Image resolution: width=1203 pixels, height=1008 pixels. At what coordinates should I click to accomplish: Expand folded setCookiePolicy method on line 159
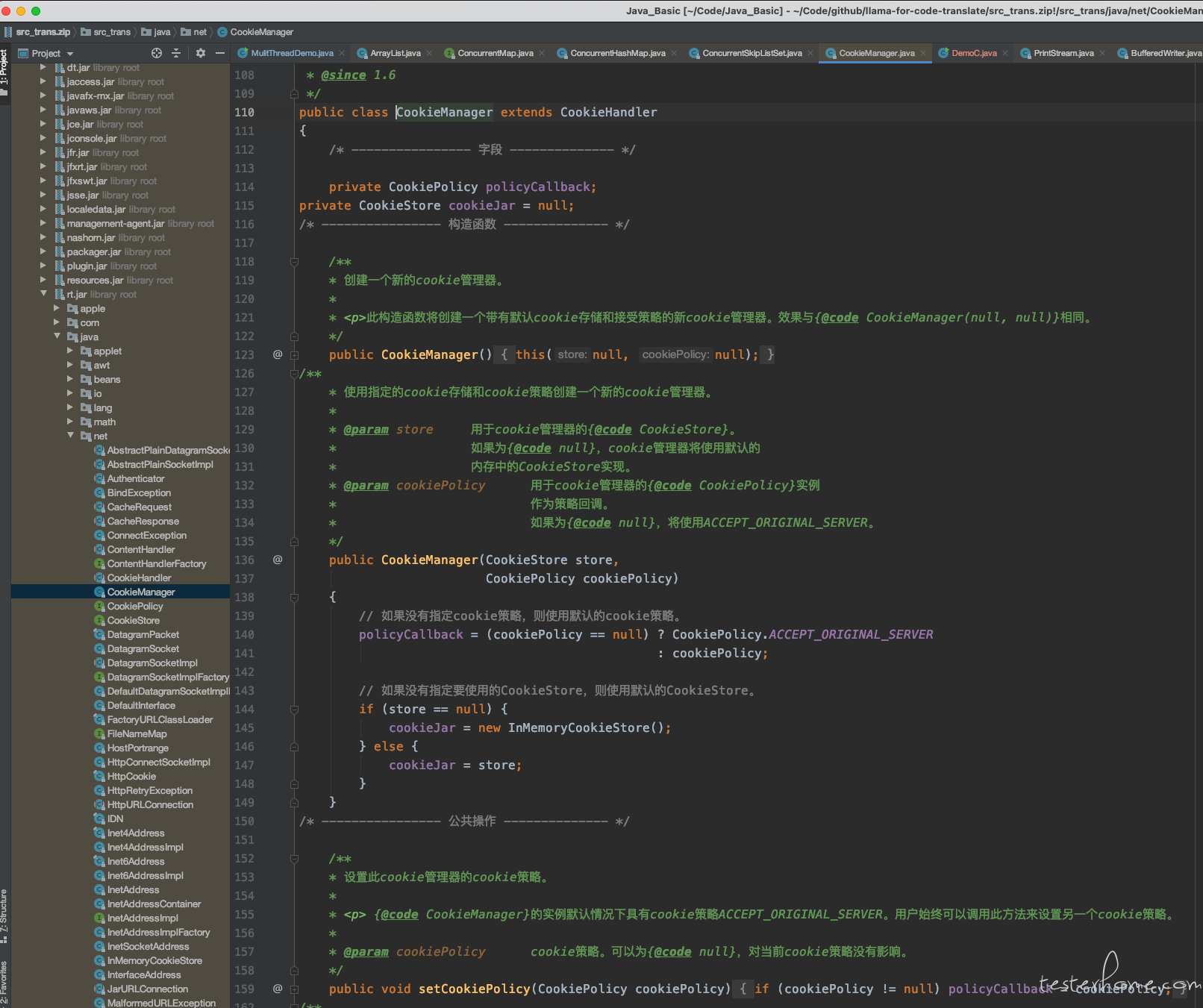click(x=294, y=989)
